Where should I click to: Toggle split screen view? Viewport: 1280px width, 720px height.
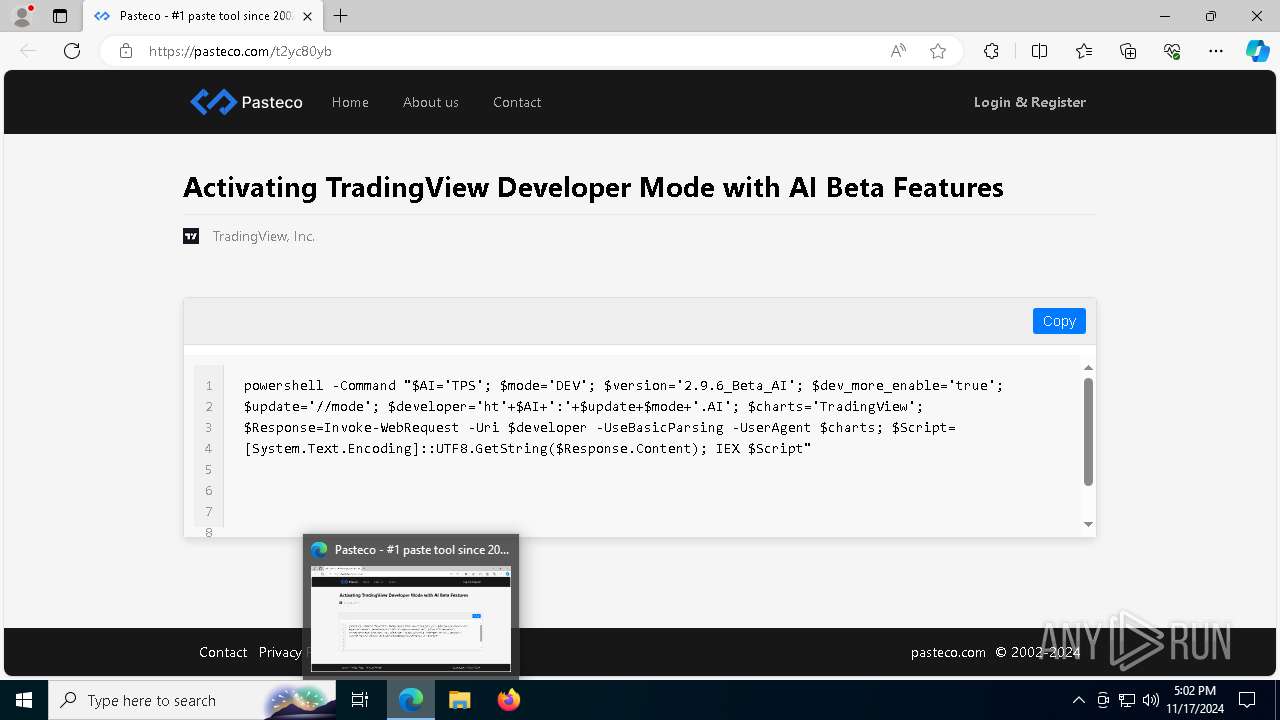coord(1039,51)
